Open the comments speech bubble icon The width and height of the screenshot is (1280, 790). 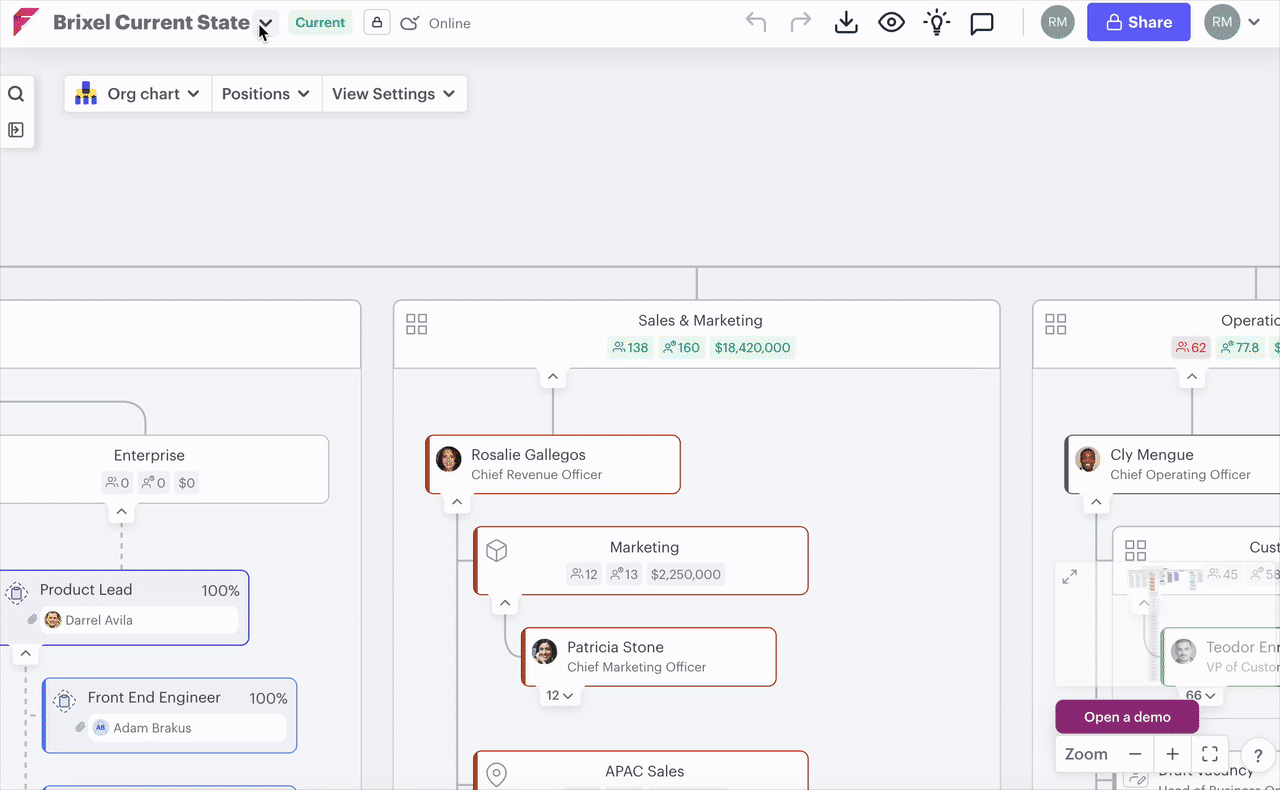pyautogui.click(x=982, y=23)
